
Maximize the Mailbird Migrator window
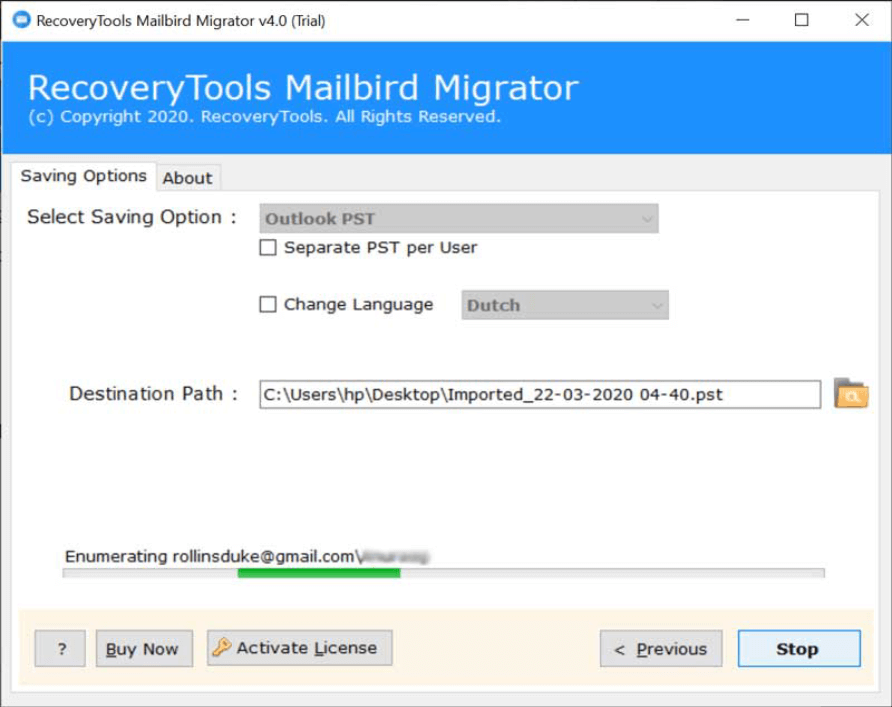tap(801, 20)
